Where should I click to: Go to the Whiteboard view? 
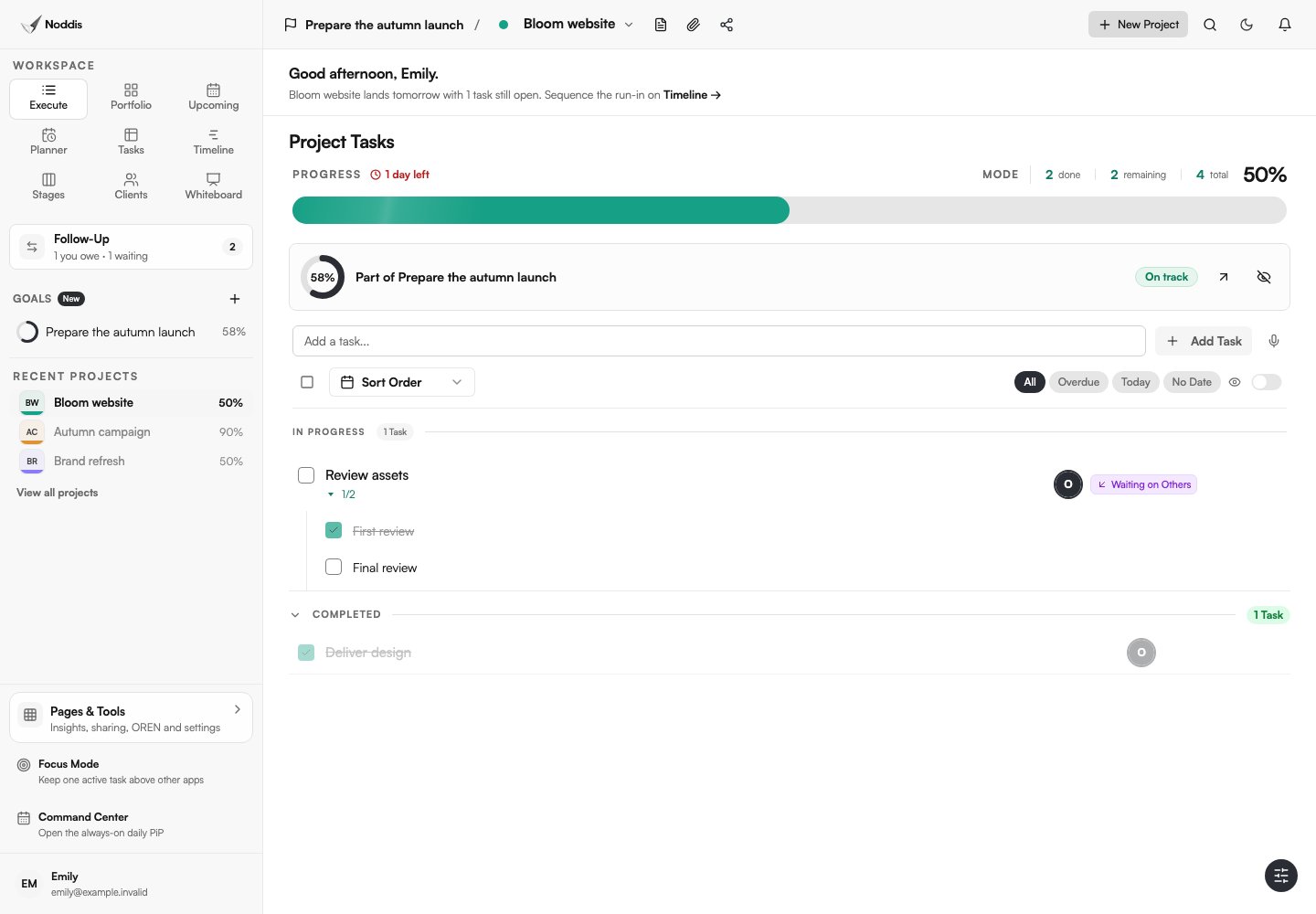(213, 188)
